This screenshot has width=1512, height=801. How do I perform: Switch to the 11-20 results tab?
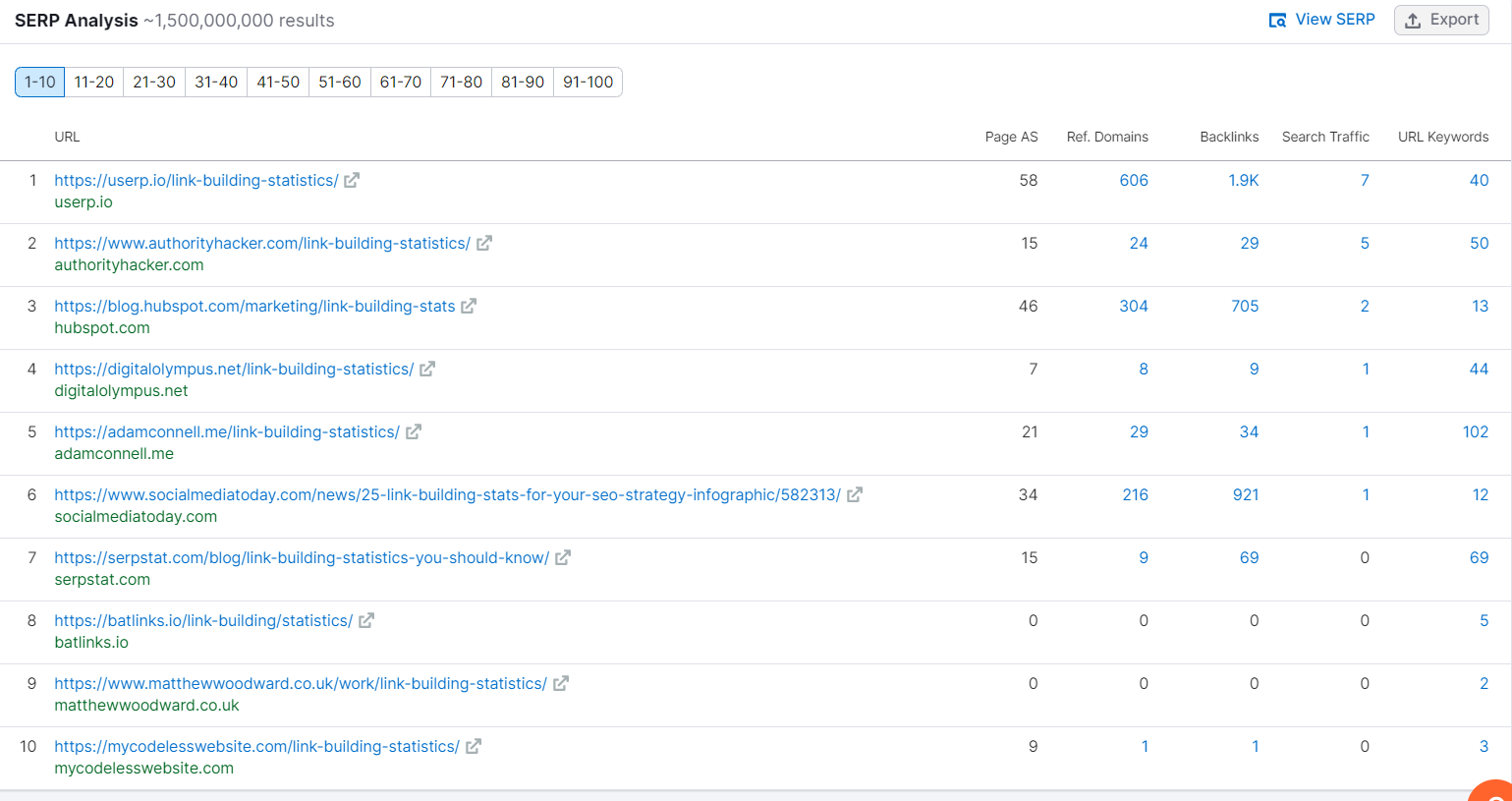click(94, 82)
